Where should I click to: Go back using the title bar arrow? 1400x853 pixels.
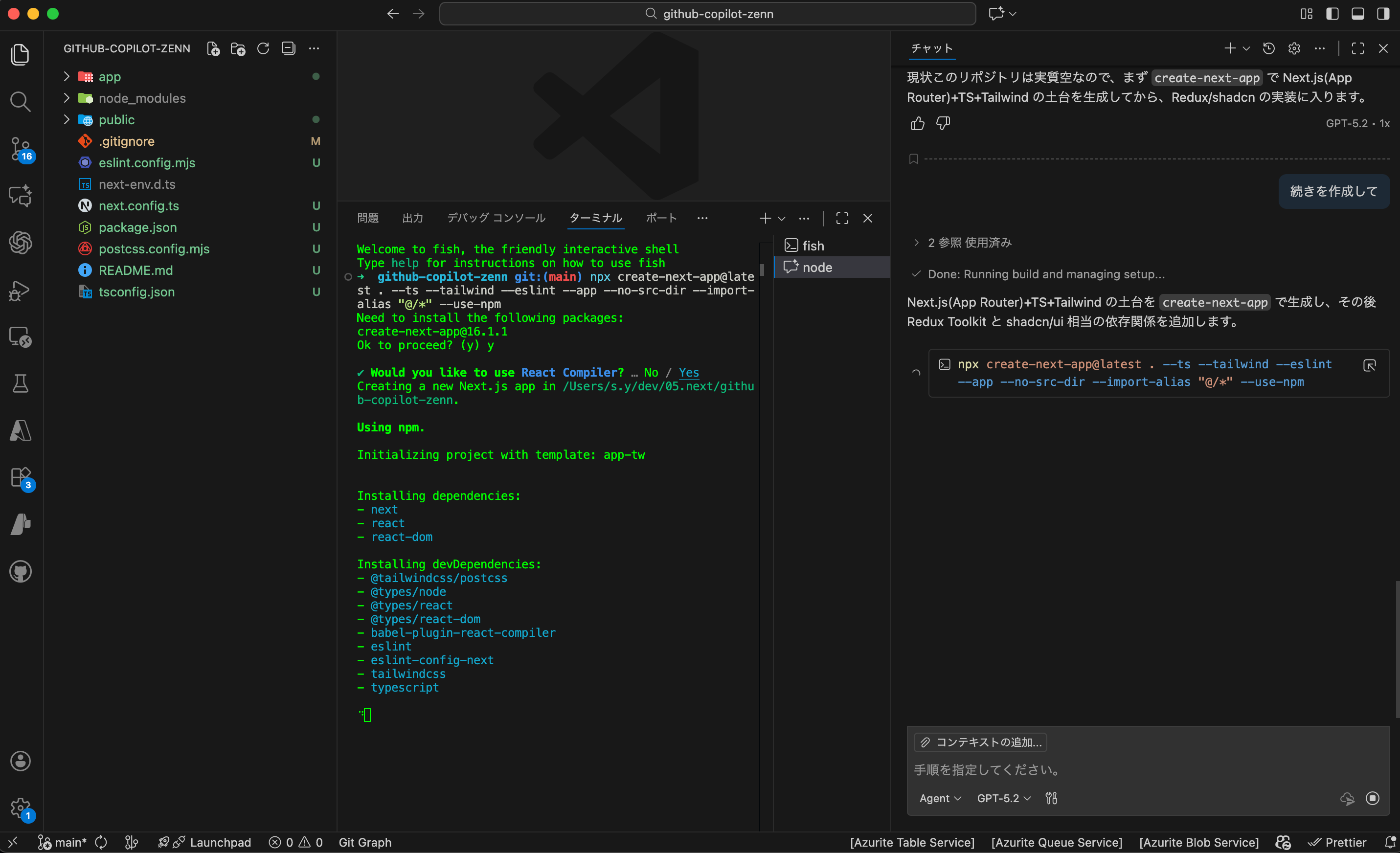(x=393, y=14)
